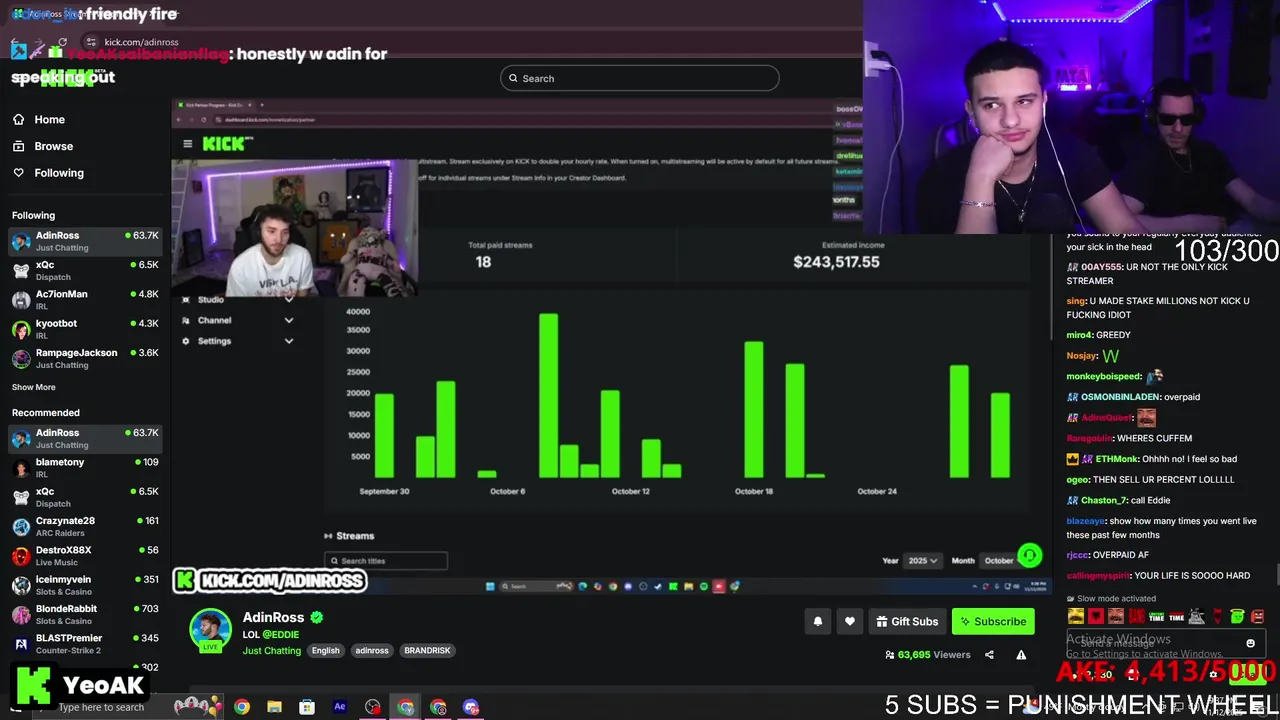
Task: Click the tallest green earnings bar
Action: pos(548,396)
